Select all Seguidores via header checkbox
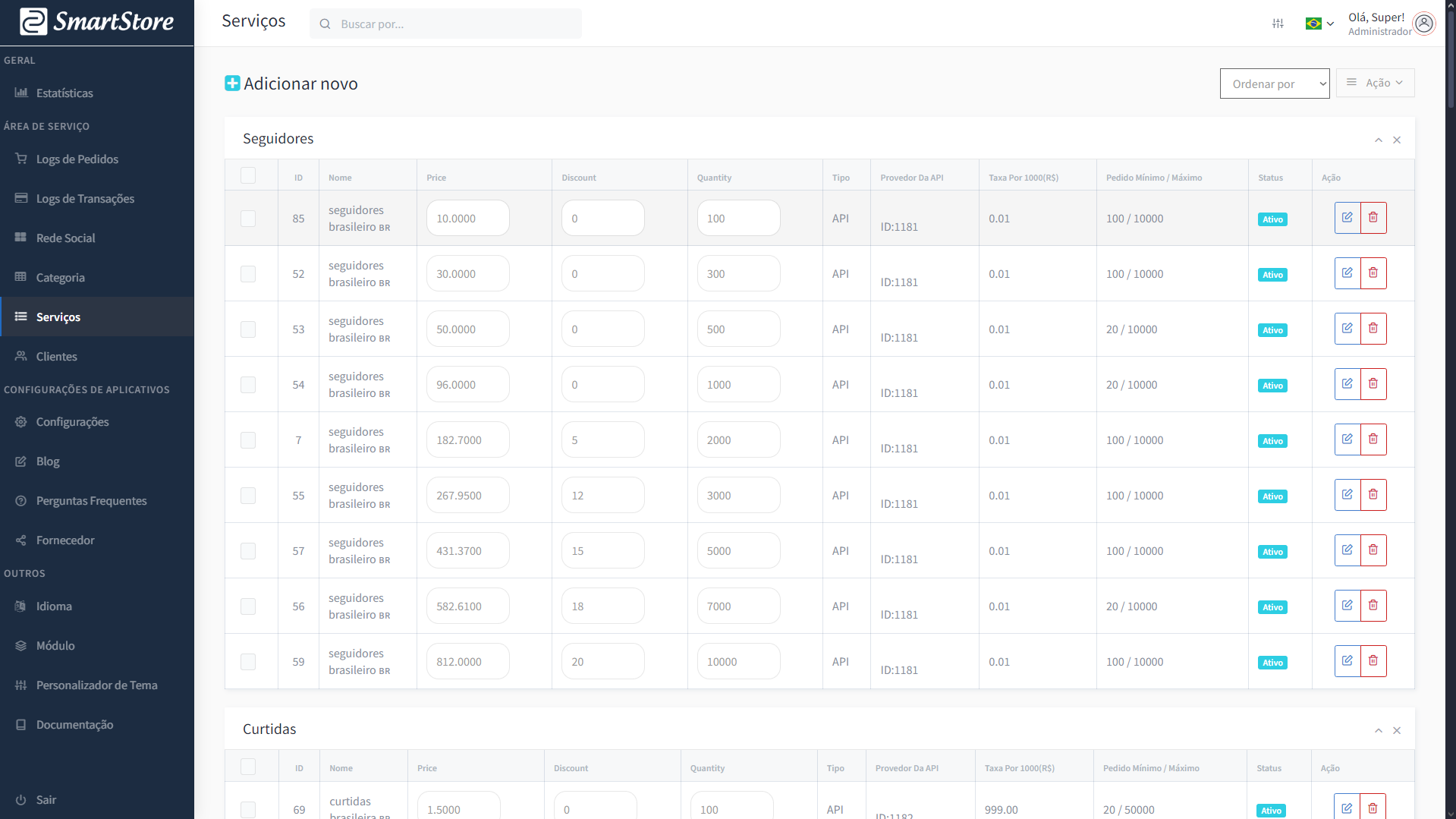 248,175
